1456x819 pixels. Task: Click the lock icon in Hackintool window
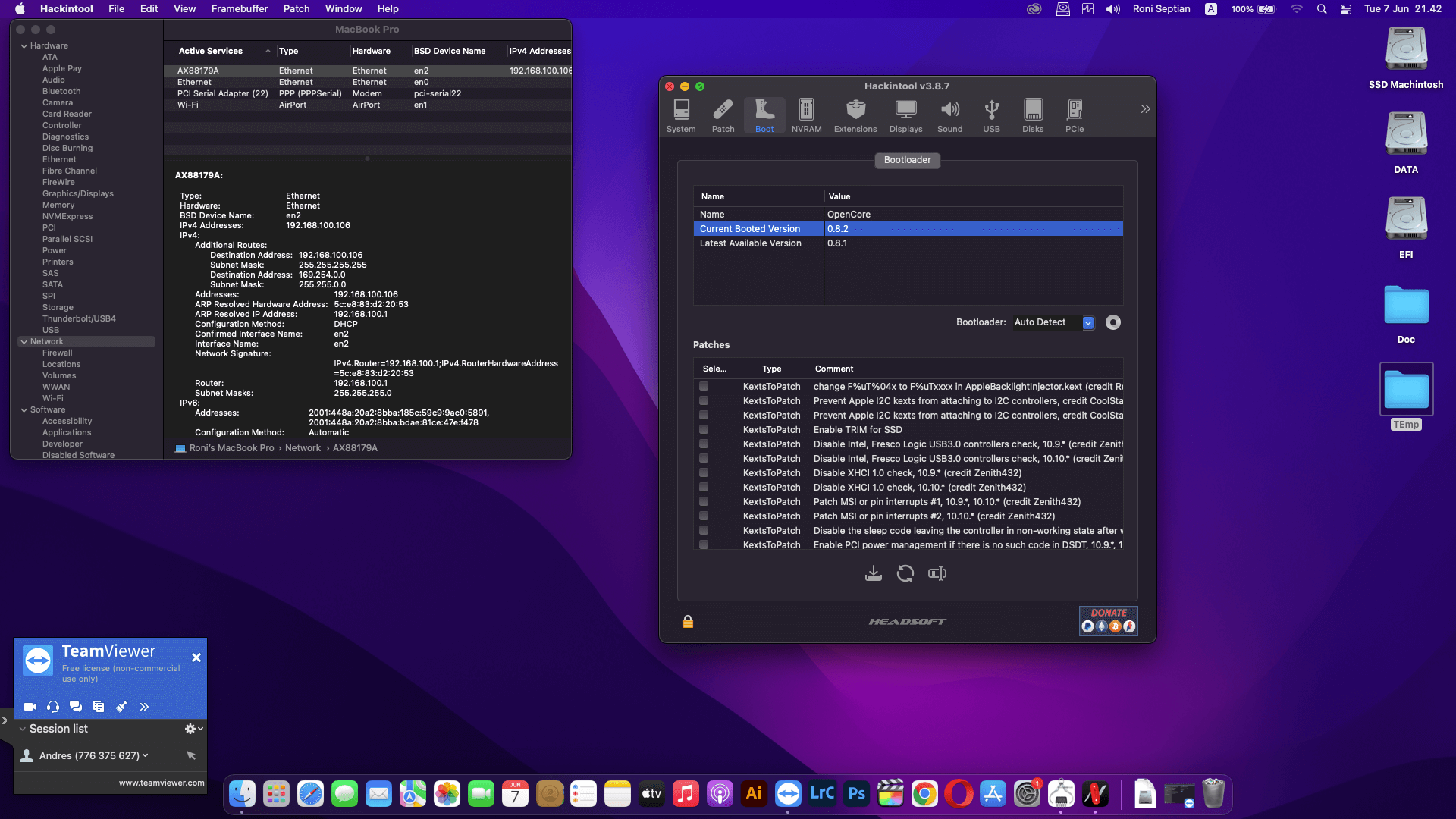tap(688, 622)
